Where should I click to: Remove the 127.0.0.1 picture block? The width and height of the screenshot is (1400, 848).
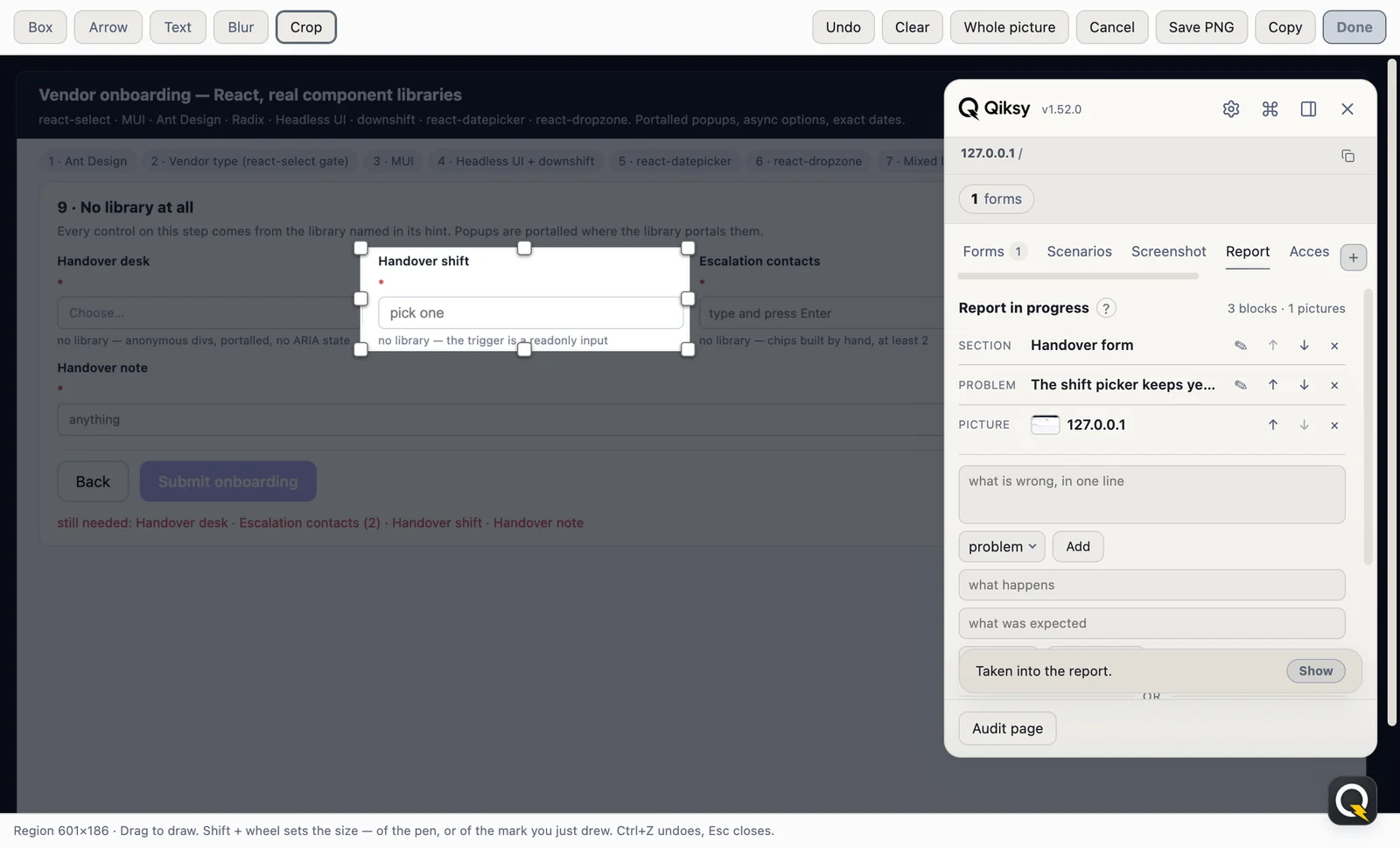pos(1334,425)
